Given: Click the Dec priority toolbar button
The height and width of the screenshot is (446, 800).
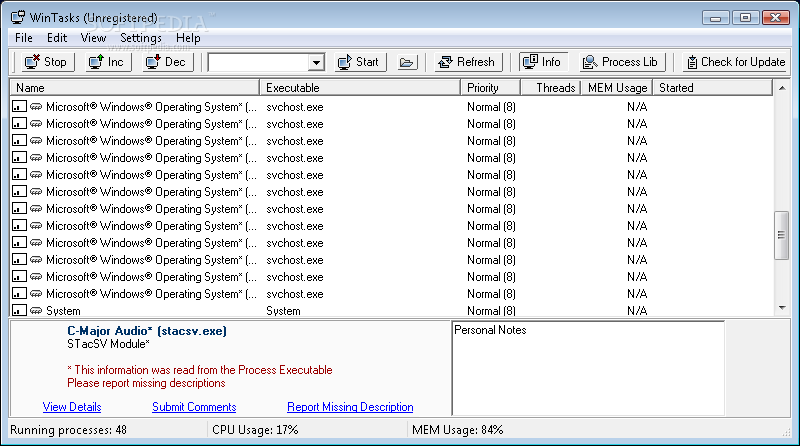Looking at the screenshot, I should (167, 62).
